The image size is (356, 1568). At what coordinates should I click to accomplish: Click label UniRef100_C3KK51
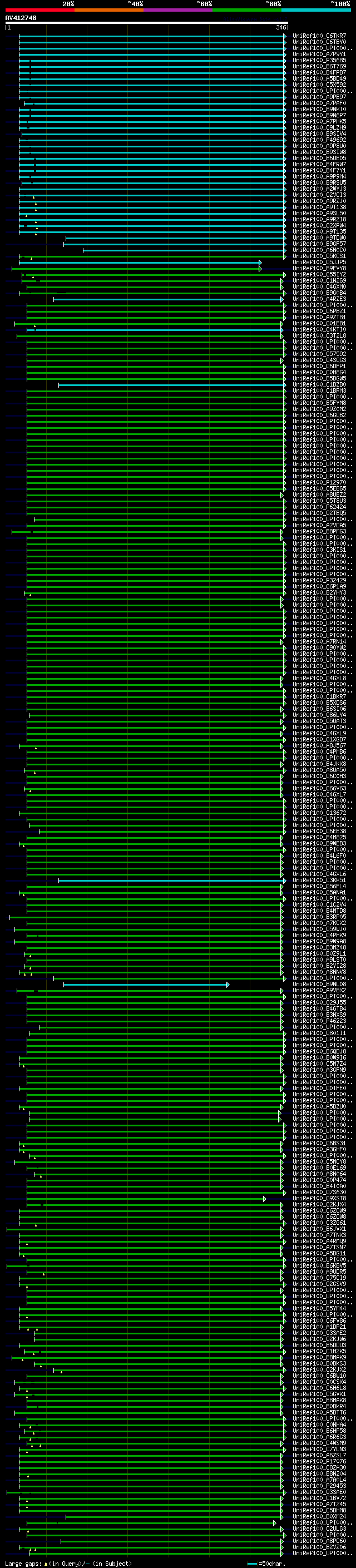click(319, 880)
